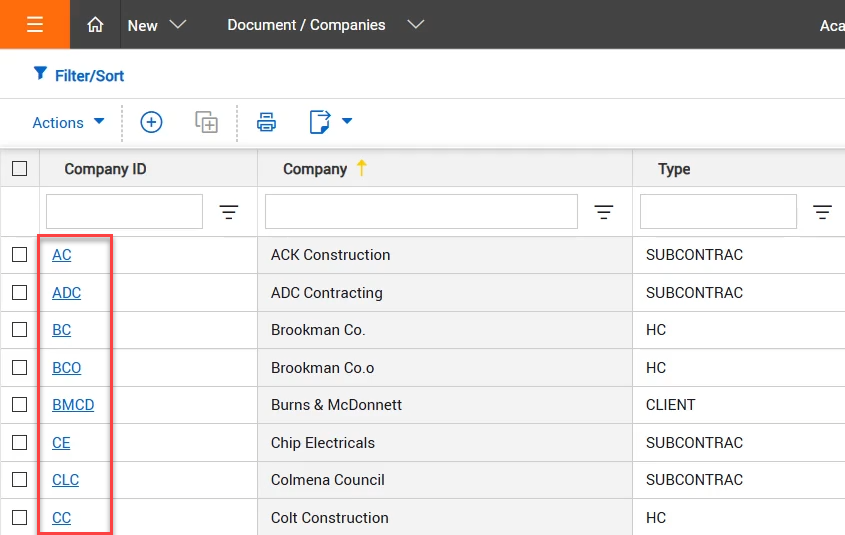Click the New menu label

pos(142,25)
